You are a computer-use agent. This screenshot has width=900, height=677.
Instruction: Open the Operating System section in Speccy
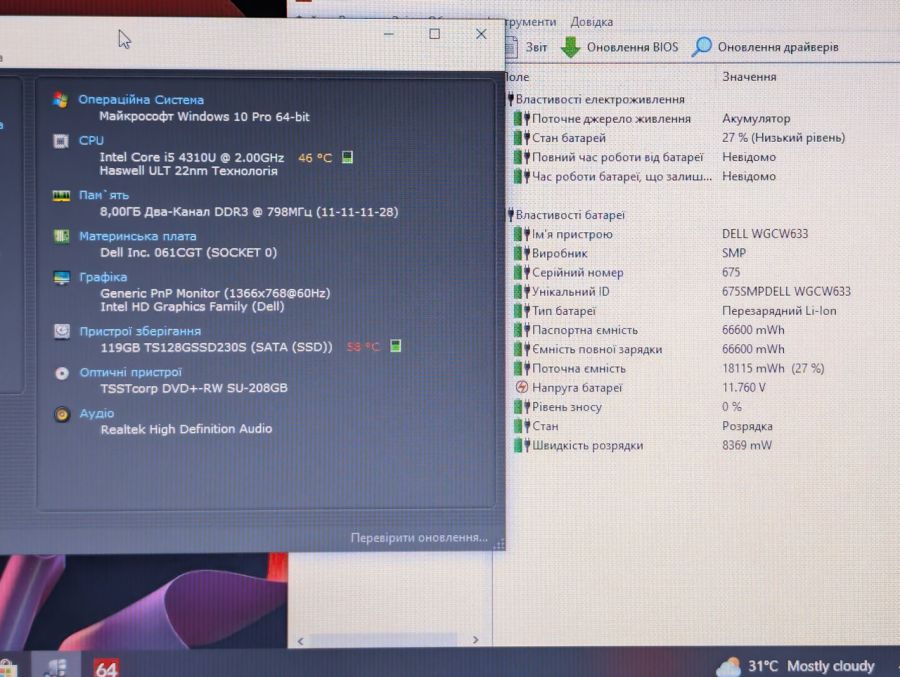point(141,99)
